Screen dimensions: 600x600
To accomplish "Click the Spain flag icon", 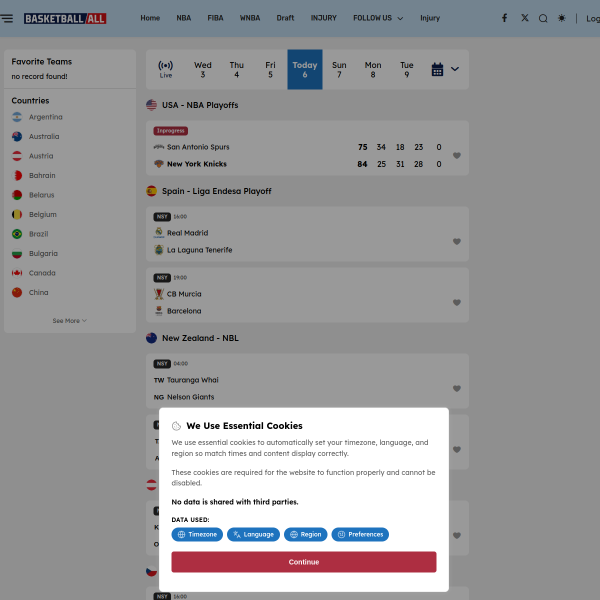I will point(152,191).
